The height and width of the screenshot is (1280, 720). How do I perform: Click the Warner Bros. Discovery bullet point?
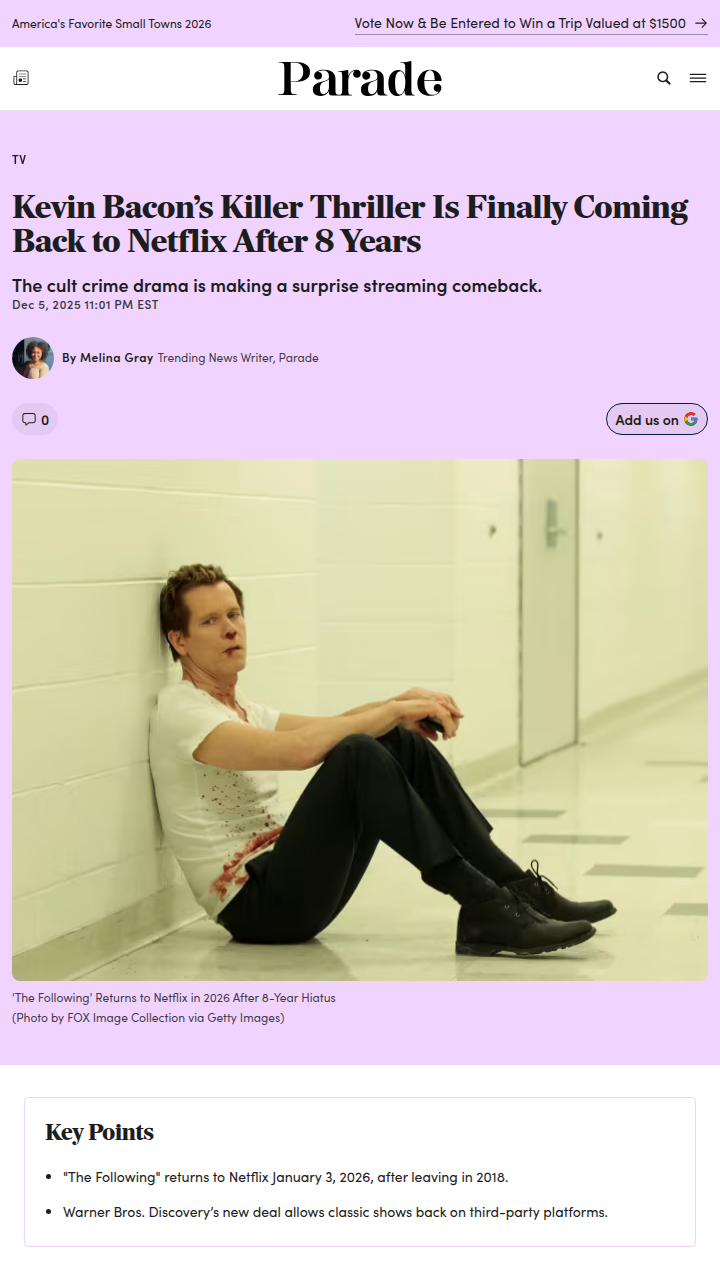pos(335,1212)
